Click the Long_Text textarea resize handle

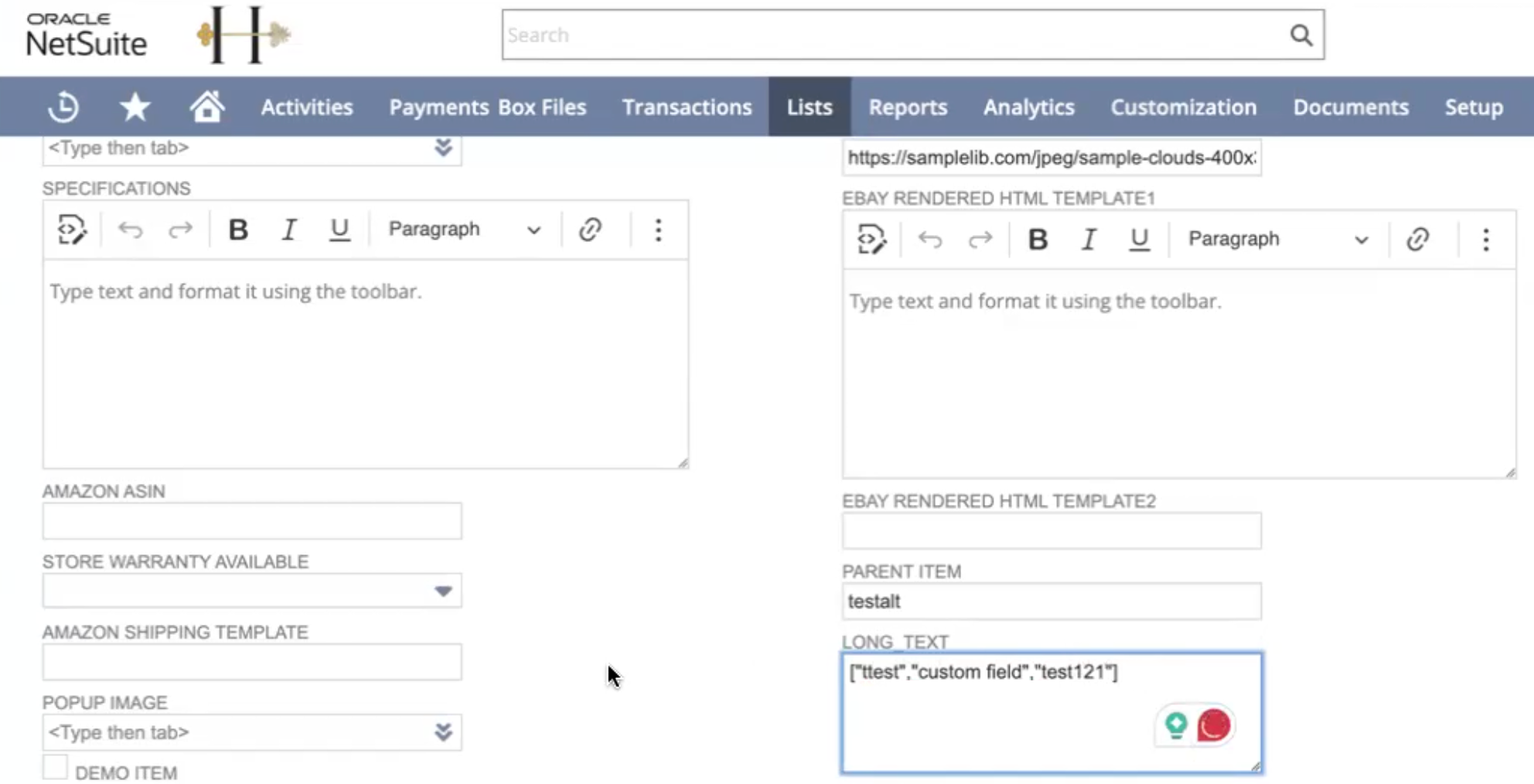point(1256,766)
